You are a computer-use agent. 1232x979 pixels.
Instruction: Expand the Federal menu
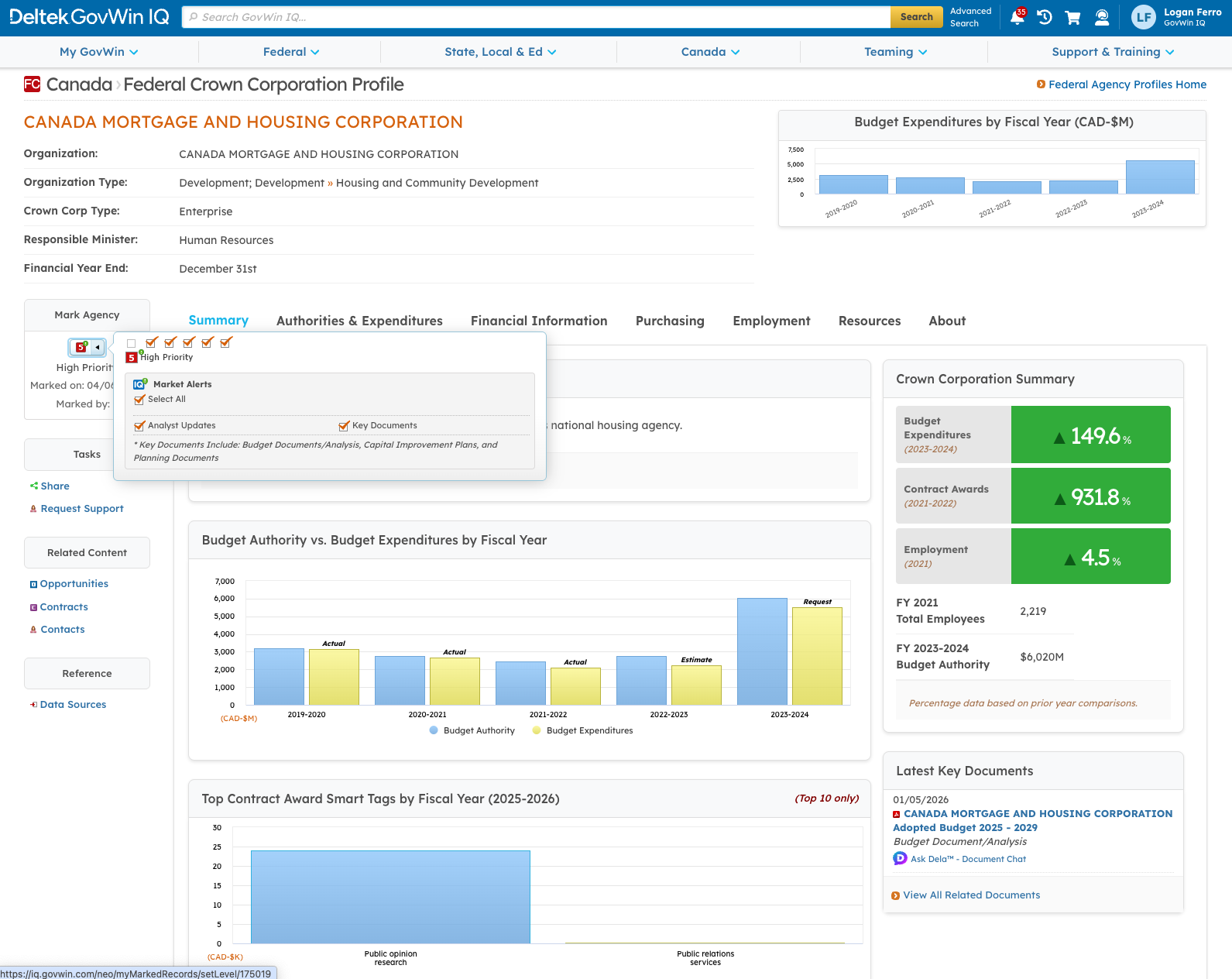click(291, 52)
